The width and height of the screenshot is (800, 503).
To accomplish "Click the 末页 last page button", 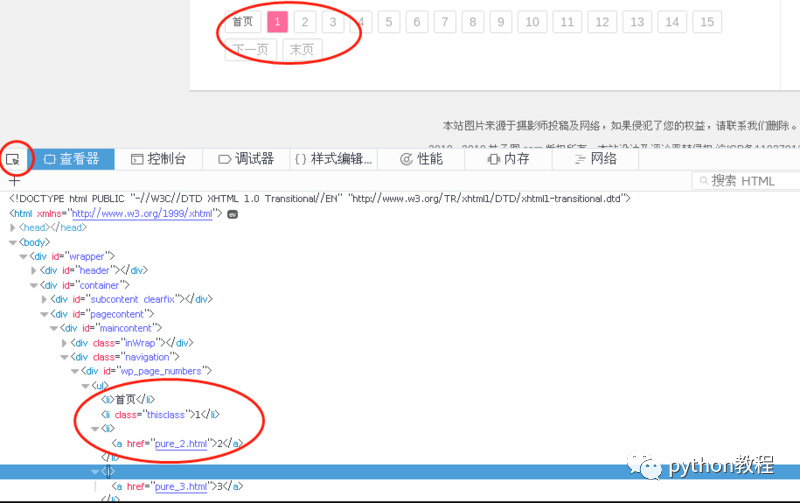I will [302, 49].
